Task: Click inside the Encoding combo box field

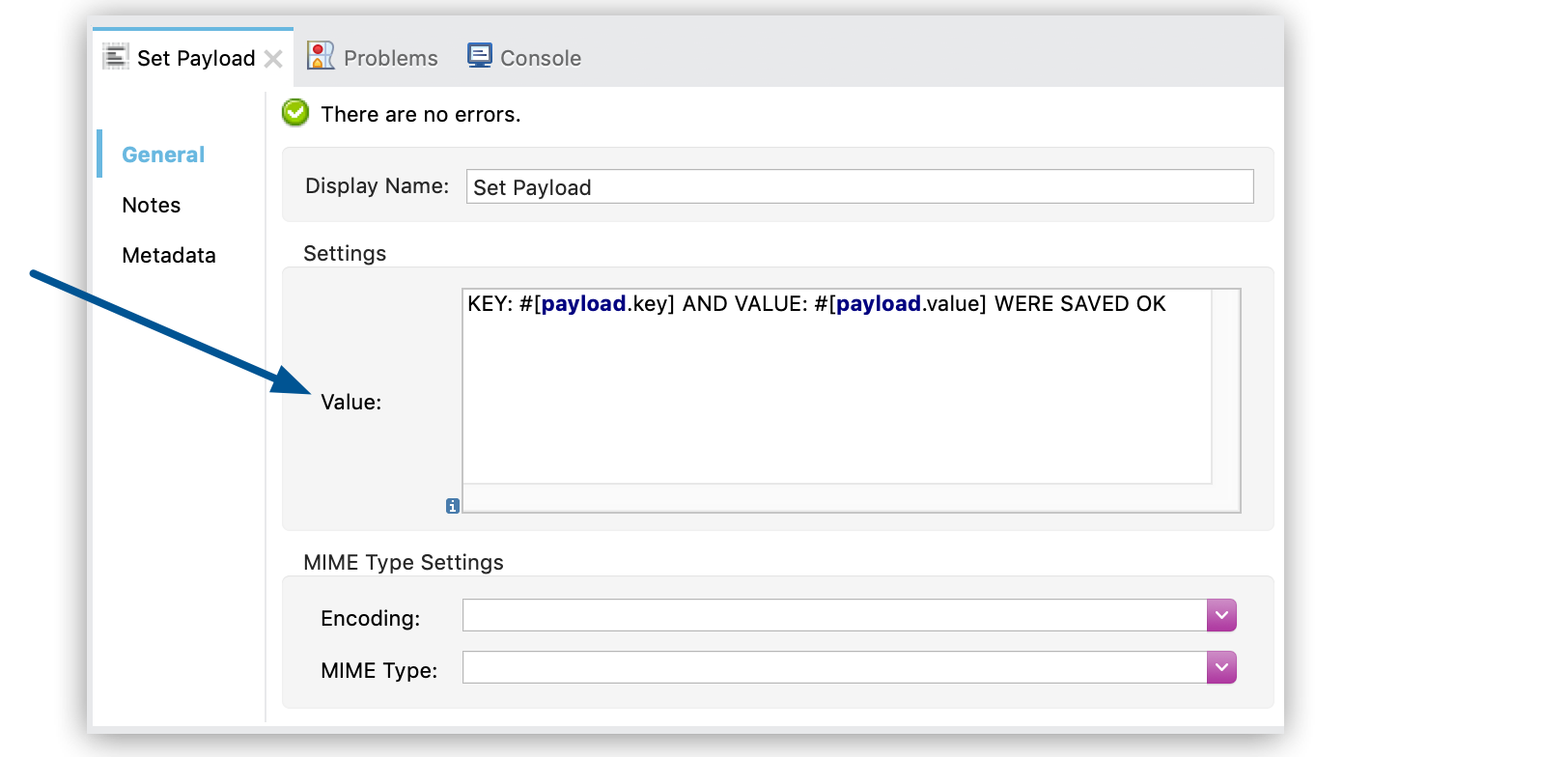Action: [x=834, y=615]
